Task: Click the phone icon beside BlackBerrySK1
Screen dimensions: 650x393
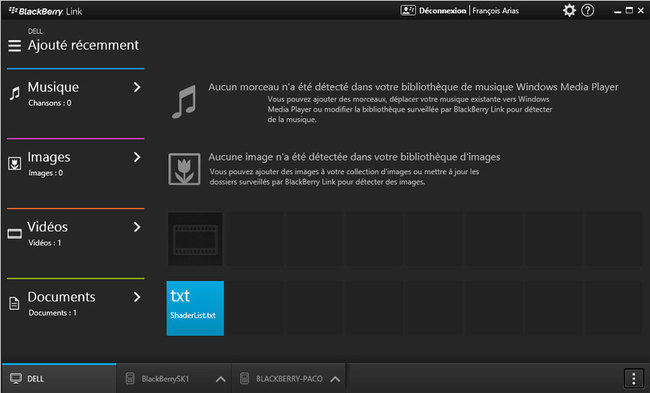Action: pyautogui.click(x=130, y=378)
